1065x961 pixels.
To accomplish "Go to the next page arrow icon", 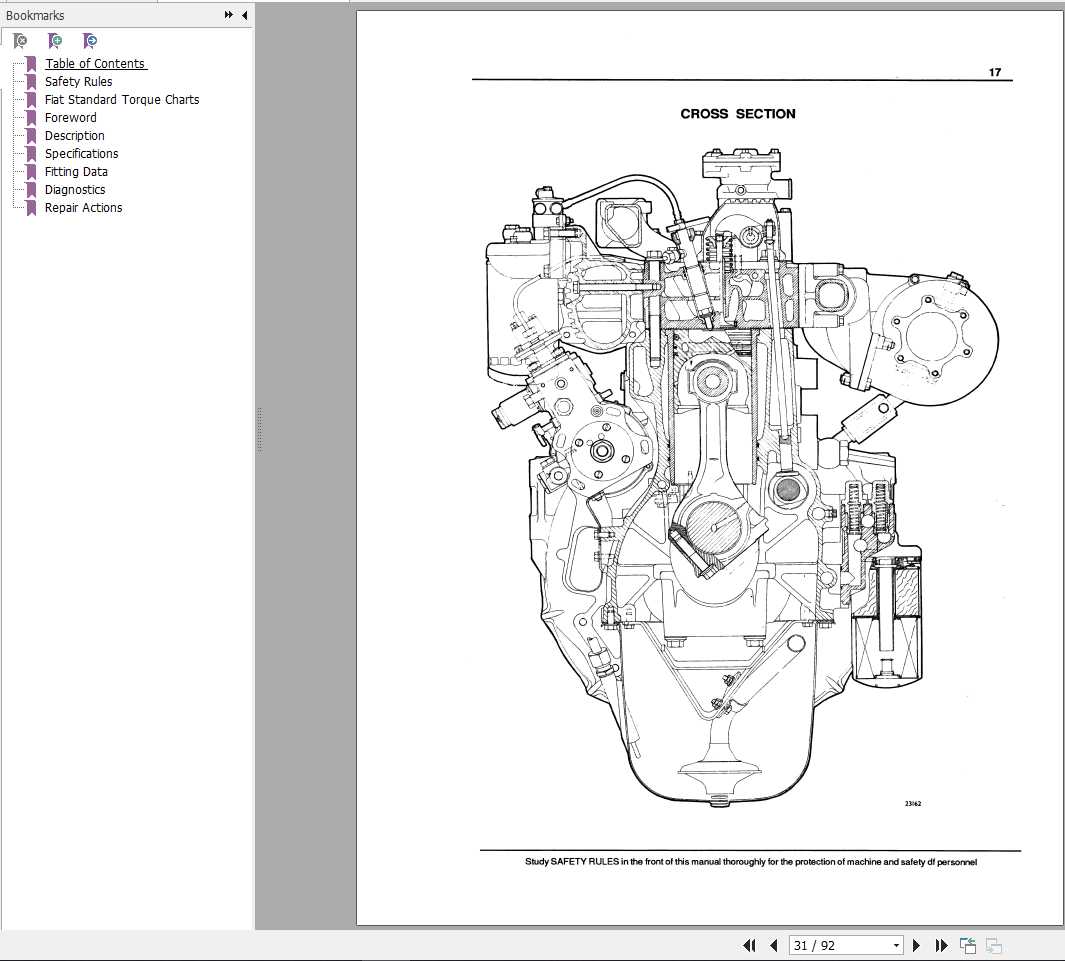I will click(x=917, y=945).
